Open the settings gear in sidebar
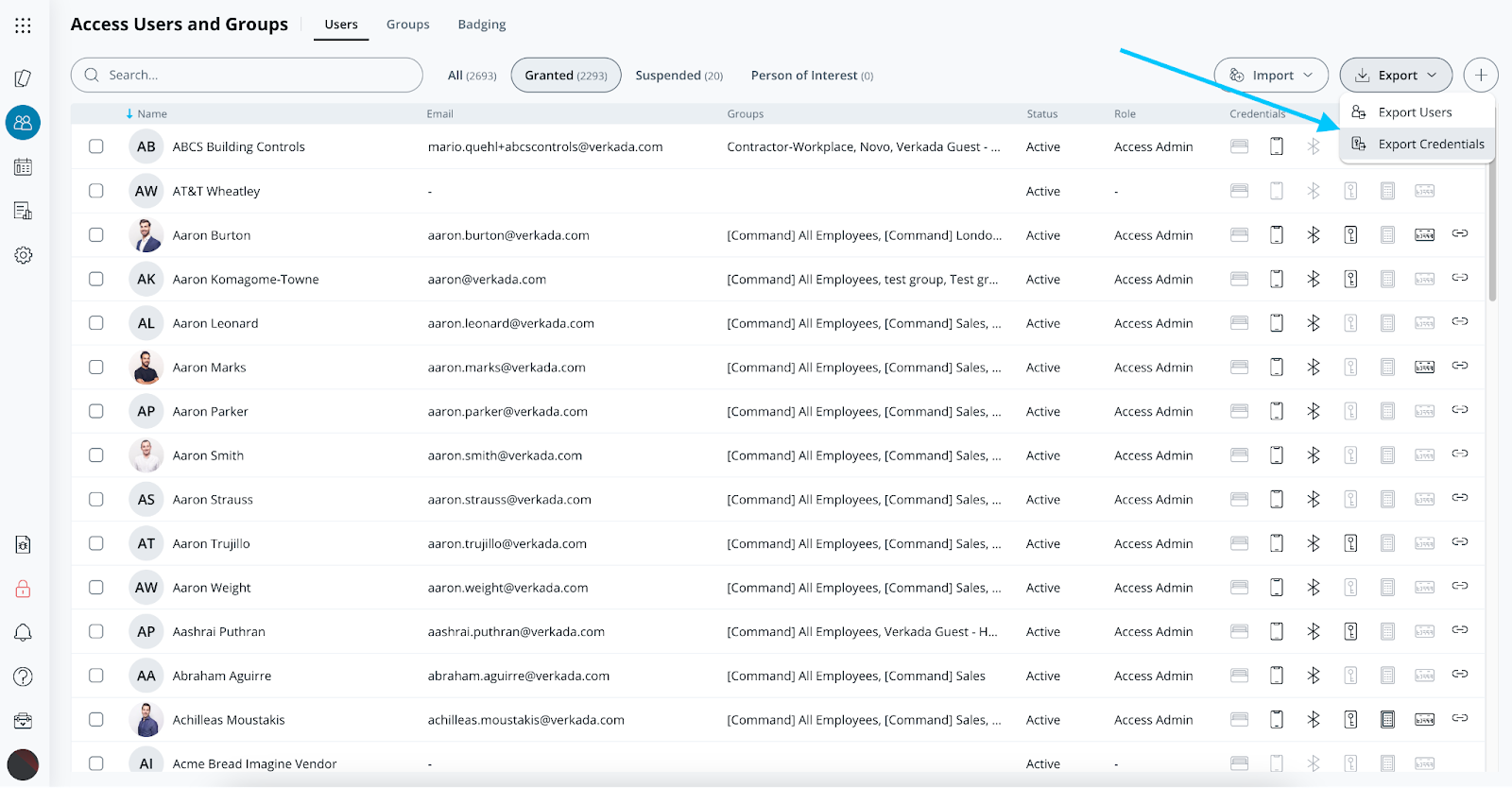Image resolution: width=1512 pixels, height=788 pixels. 23,255
